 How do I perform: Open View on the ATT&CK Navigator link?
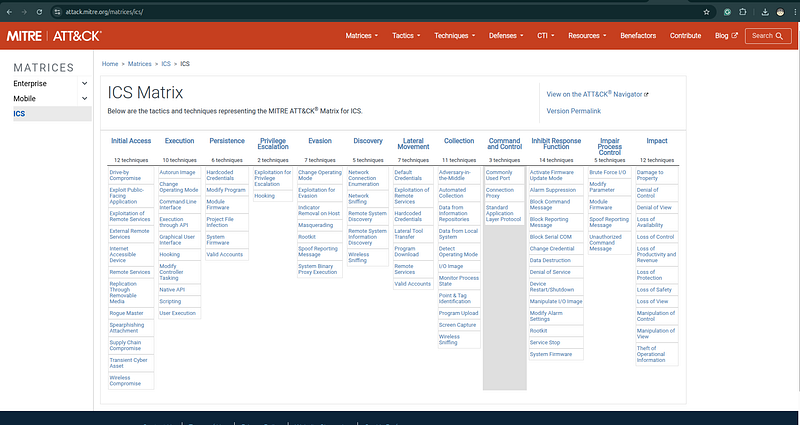click(597, 94)
